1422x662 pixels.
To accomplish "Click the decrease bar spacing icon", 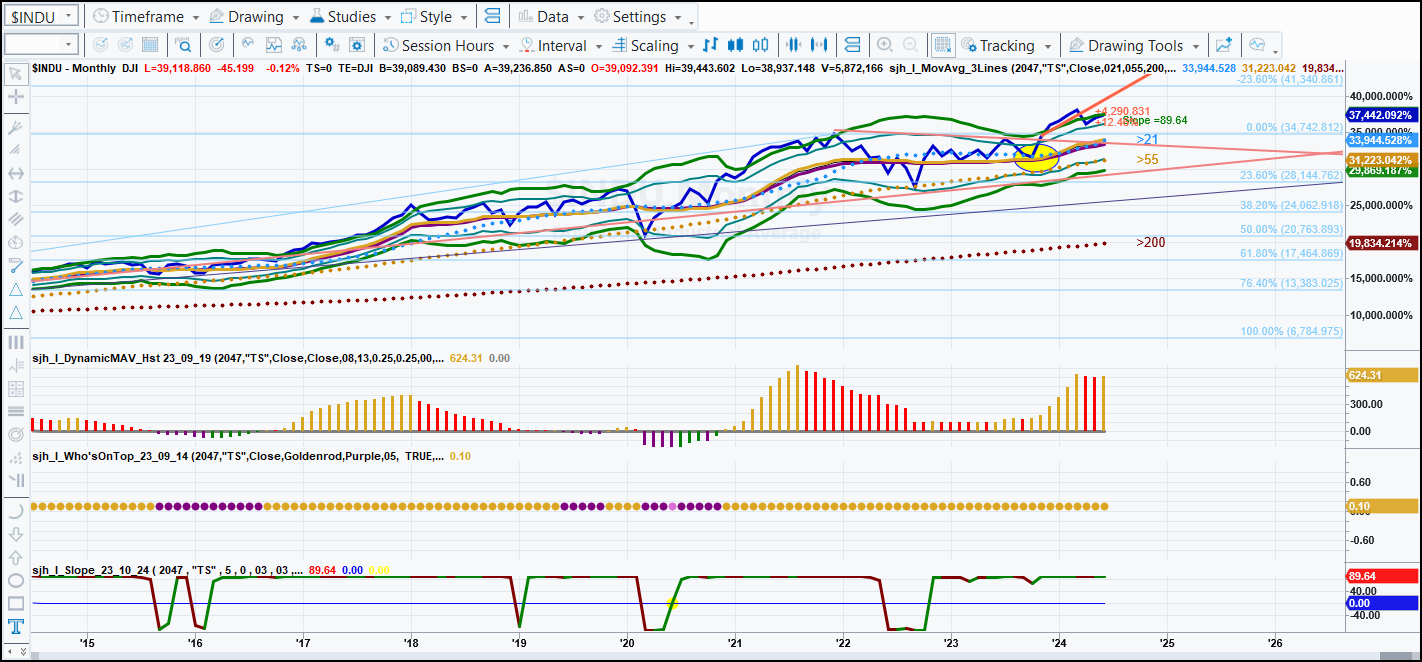I will [x=794, y=45].
